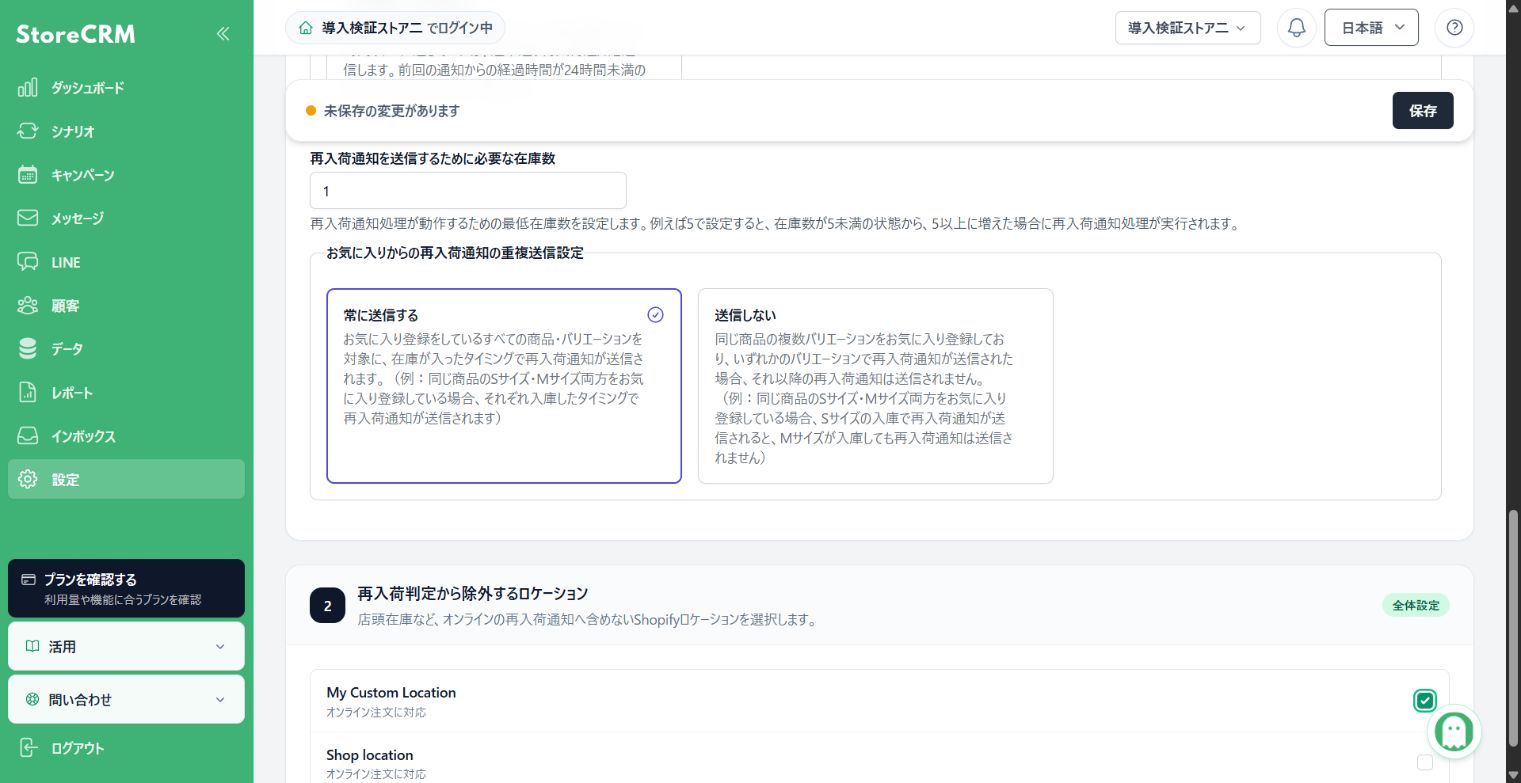1521x783 pixels.
Task: Click the データ database icon
Action: (28, 349)
